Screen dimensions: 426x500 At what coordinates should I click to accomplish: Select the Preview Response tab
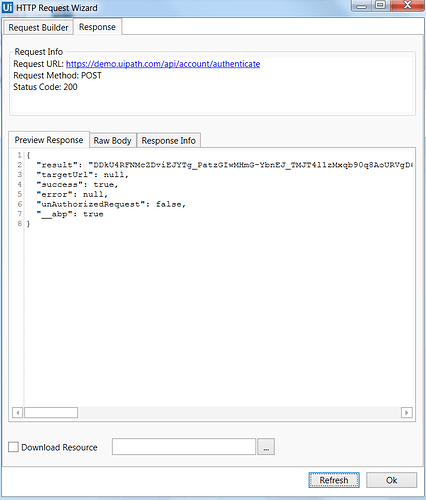(49, 140)
